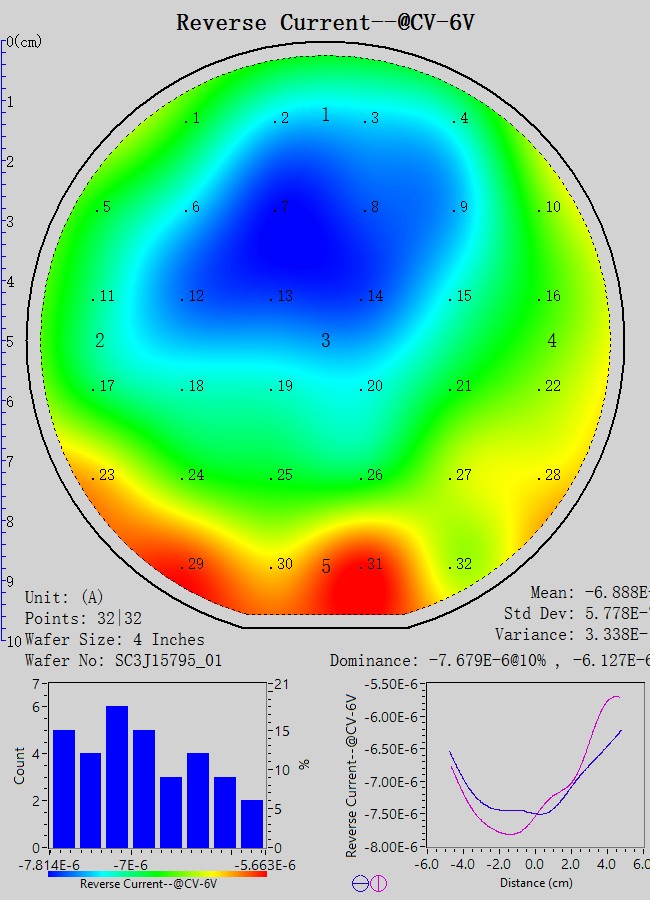
Task: Click the magenta vertical scan line icon
Action: pos(379,883)
